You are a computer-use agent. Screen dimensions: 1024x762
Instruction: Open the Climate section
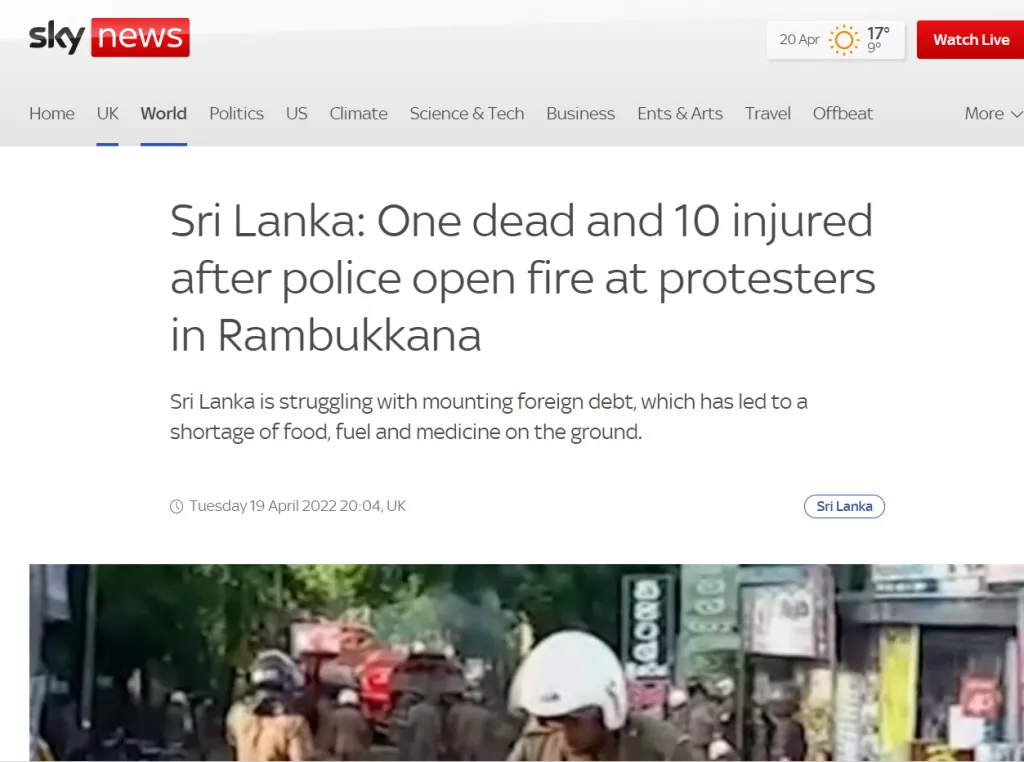(x=359, y=114)
